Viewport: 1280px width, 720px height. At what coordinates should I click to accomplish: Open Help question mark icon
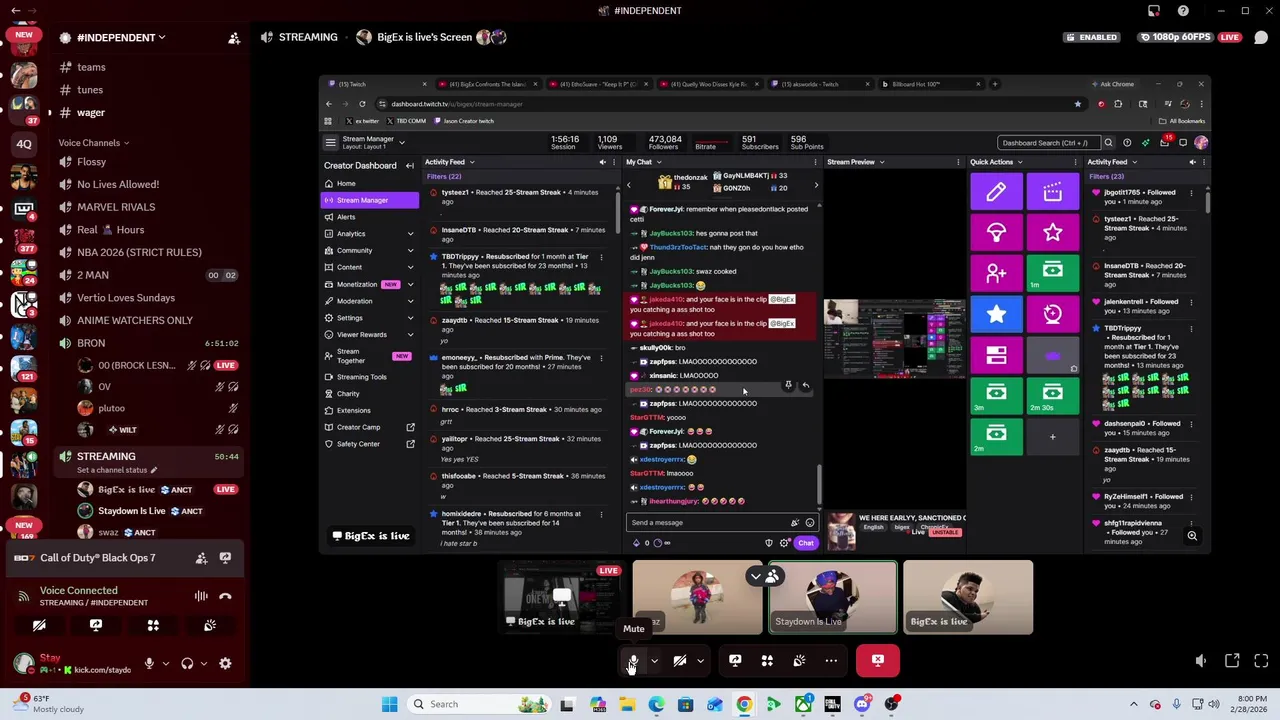[x=1183, y=11]
